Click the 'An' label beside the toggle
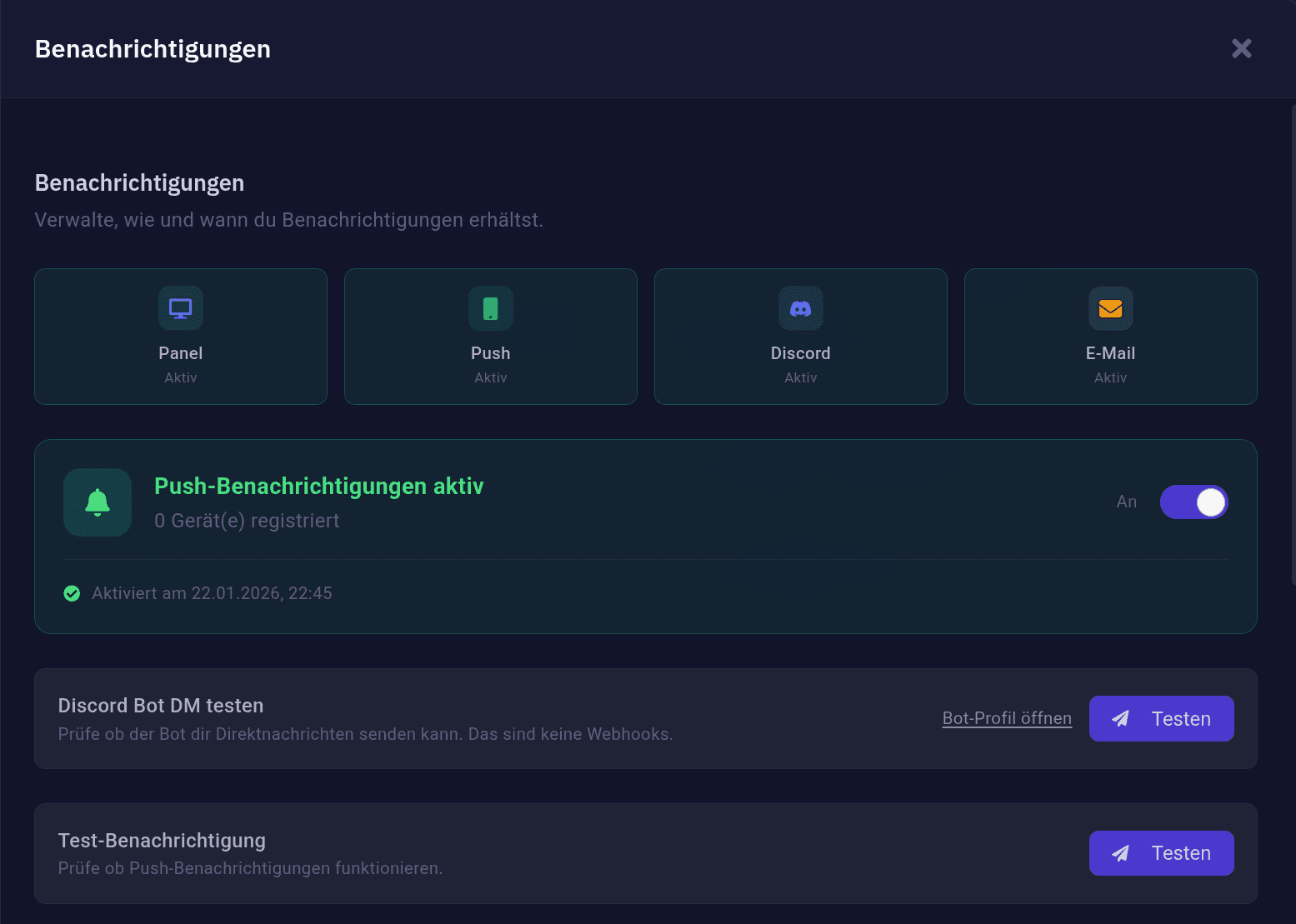The width and height of the screenshot is (1296, 924). point(1127,502)
